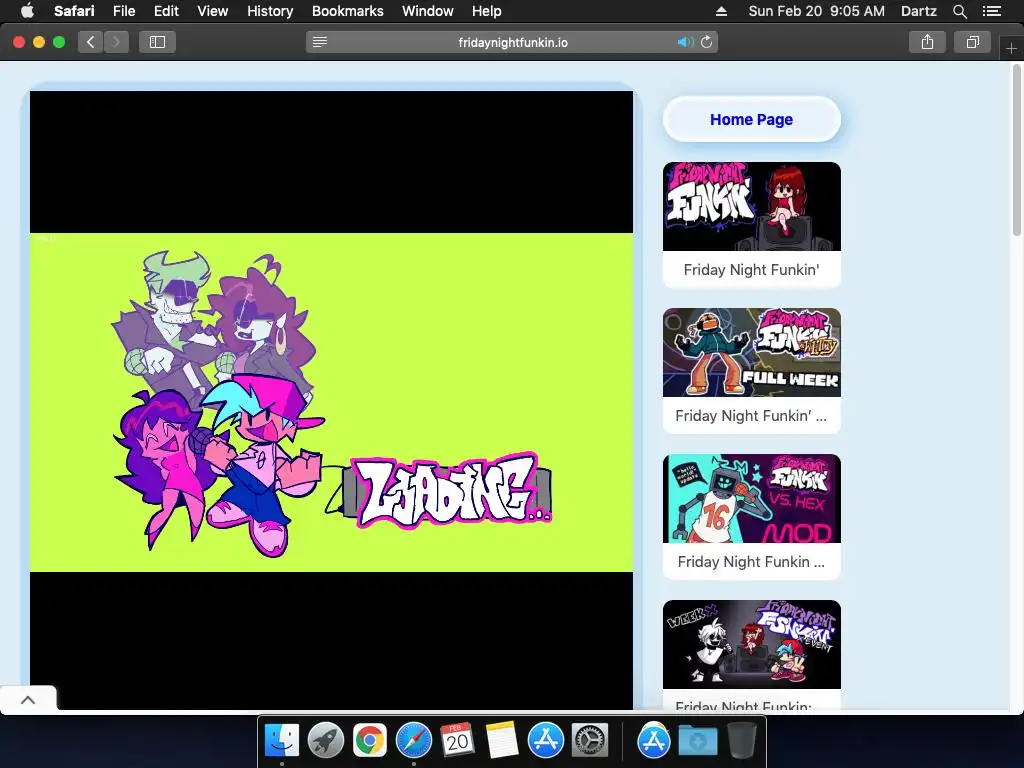Mute the tab audio speaker icon
The width and height of the screenshot is (1024, 768).
[684, 42]
